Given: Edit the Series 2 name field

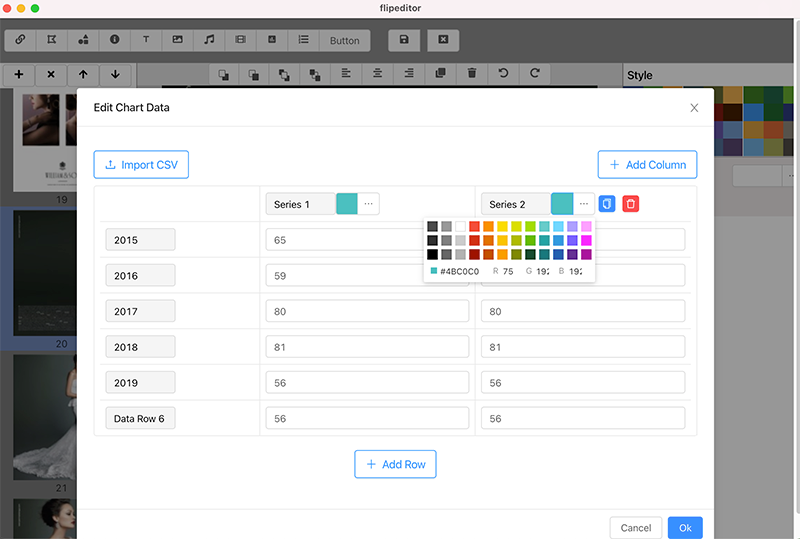Looking at the screenshot, I should pyautogui.click(x=516, y=204).
